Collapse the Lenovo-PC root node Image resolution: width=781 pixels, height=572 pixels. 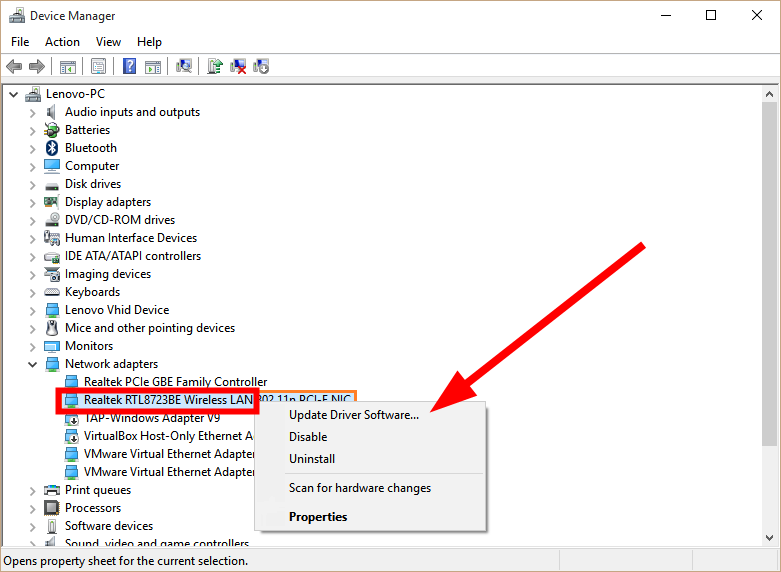[13, 94]
